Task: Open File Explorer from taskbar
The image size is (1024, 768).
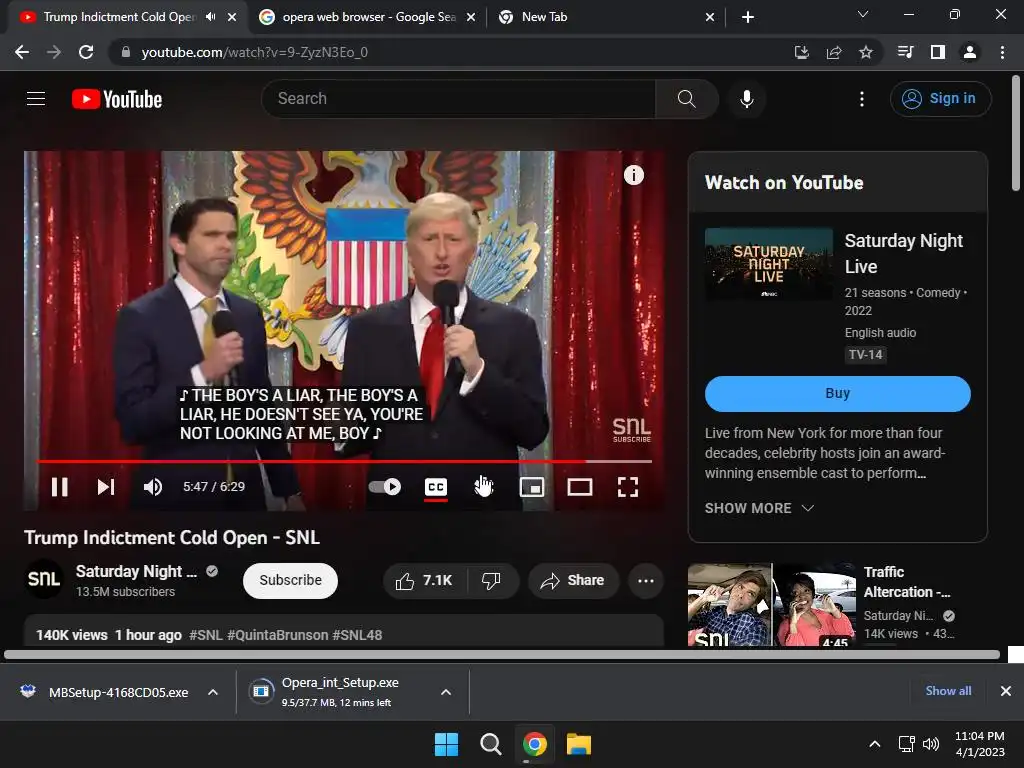Action: pos(579,744)
